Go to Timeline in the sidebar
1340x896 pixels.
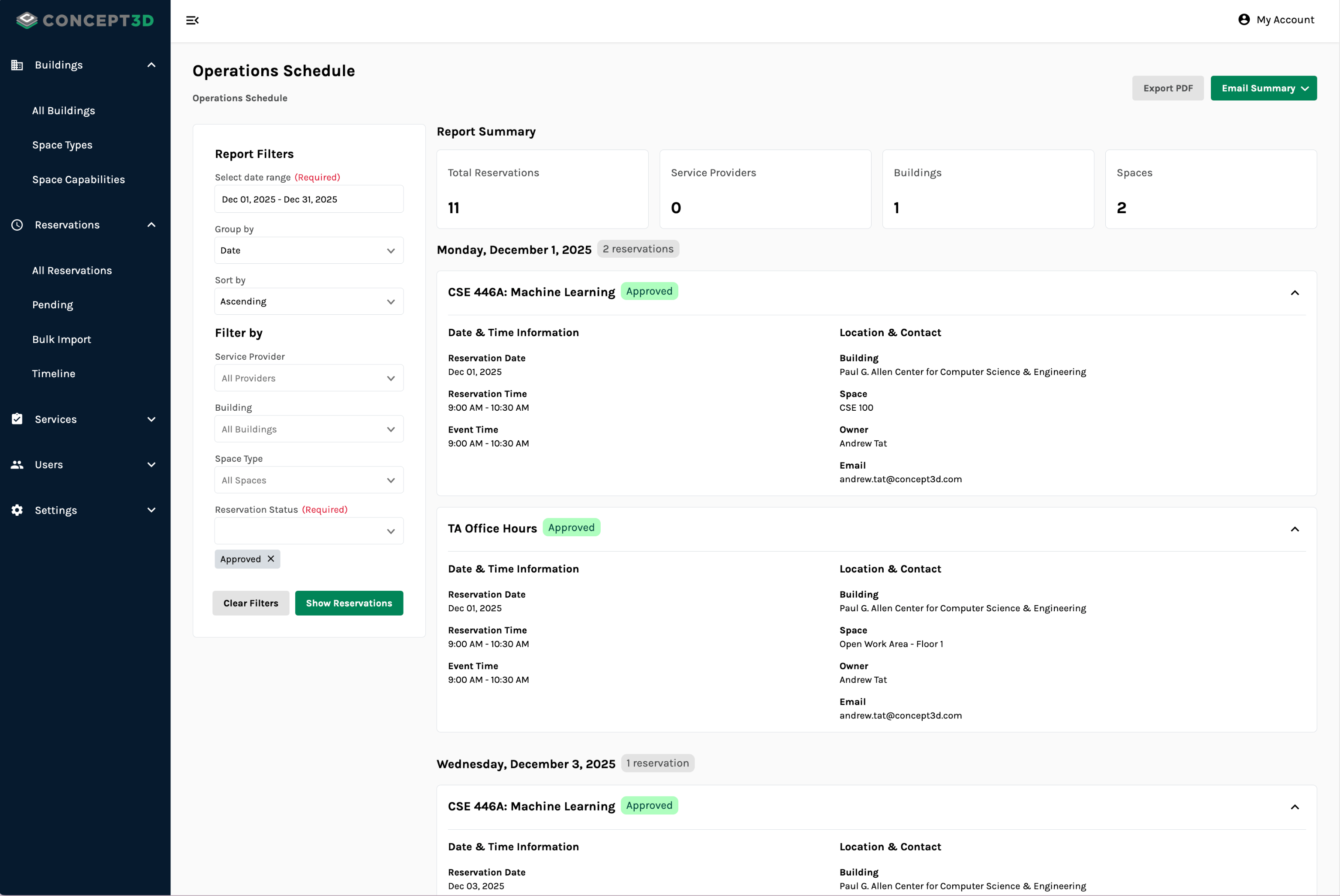click(54, 374)
